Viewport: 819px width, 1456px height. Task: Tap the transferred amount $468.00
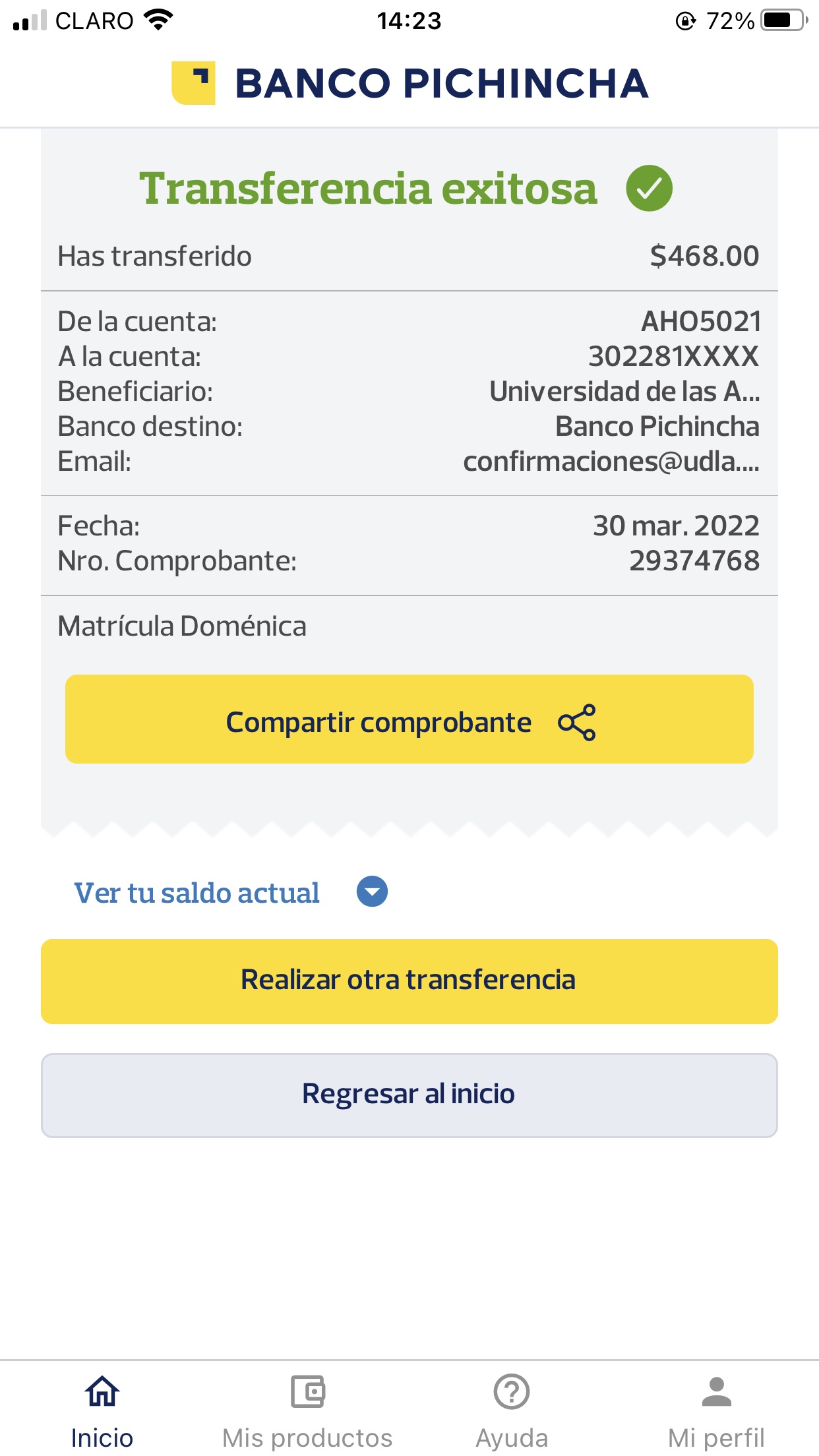click(x=704, y=256)
